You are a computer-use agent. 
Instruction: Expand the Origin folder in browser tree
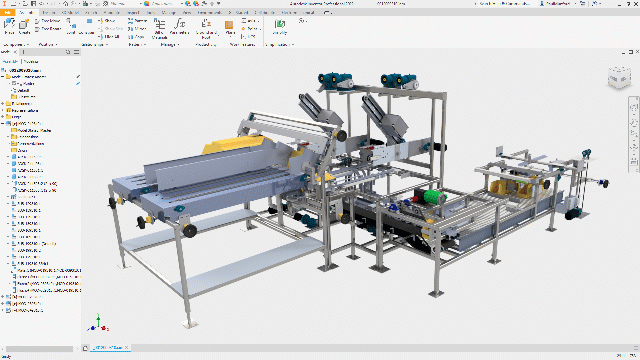tap(3, 117)
